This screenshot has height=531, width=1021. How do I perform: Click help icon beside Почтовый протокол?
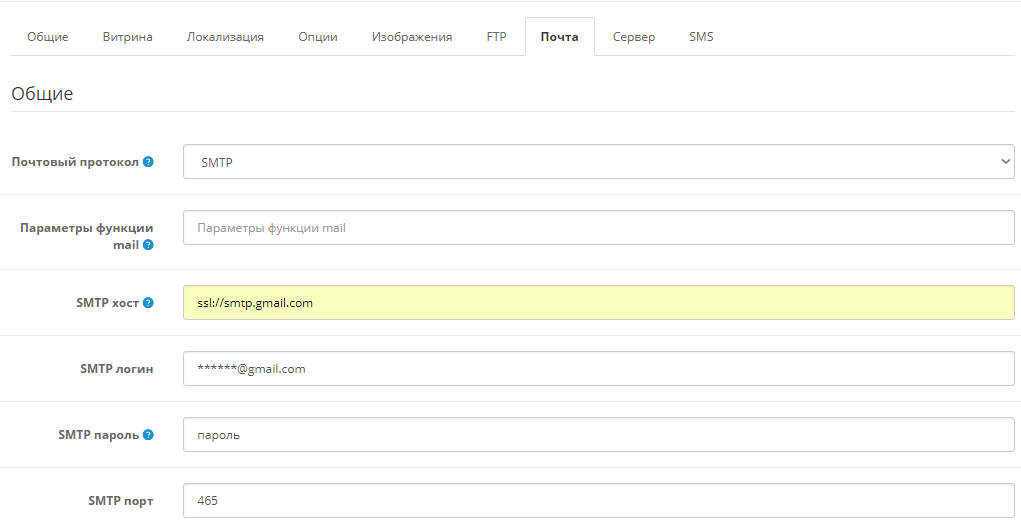coord(148,162)
